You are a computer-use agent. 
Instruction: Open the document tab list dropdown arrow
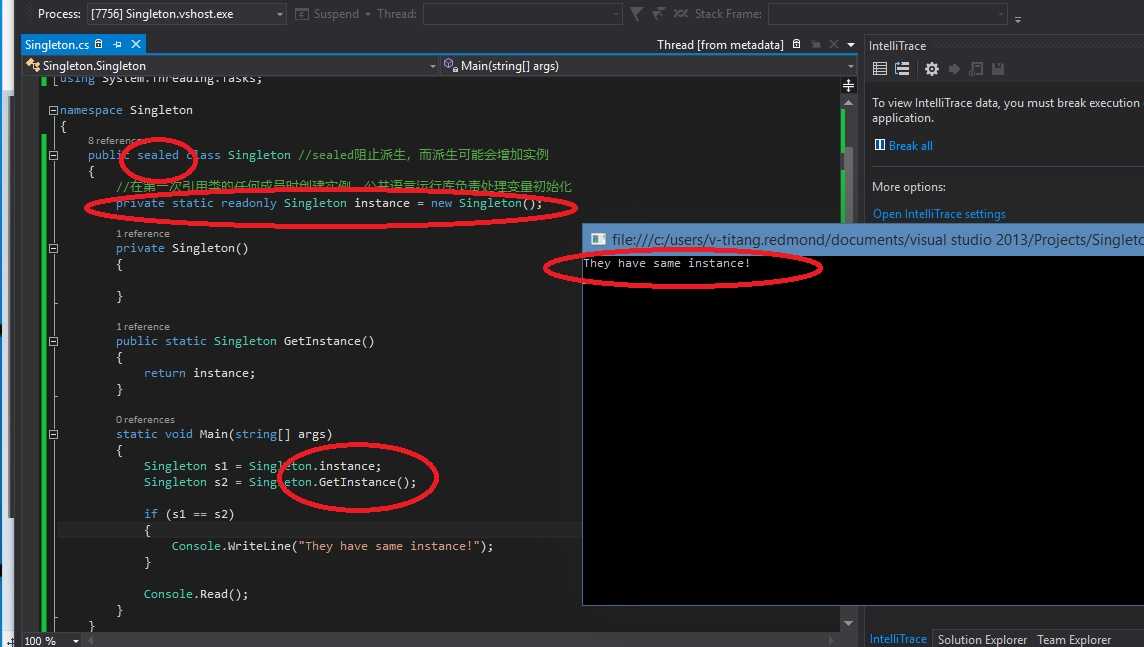851,45
